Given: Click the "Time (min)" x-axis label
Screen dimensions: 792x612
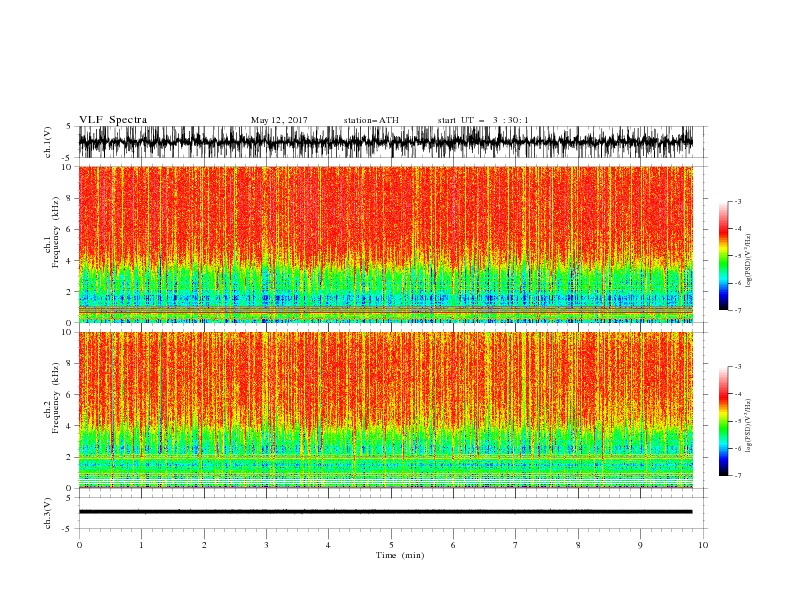Looking at the screenshot, I should point(400,555).
